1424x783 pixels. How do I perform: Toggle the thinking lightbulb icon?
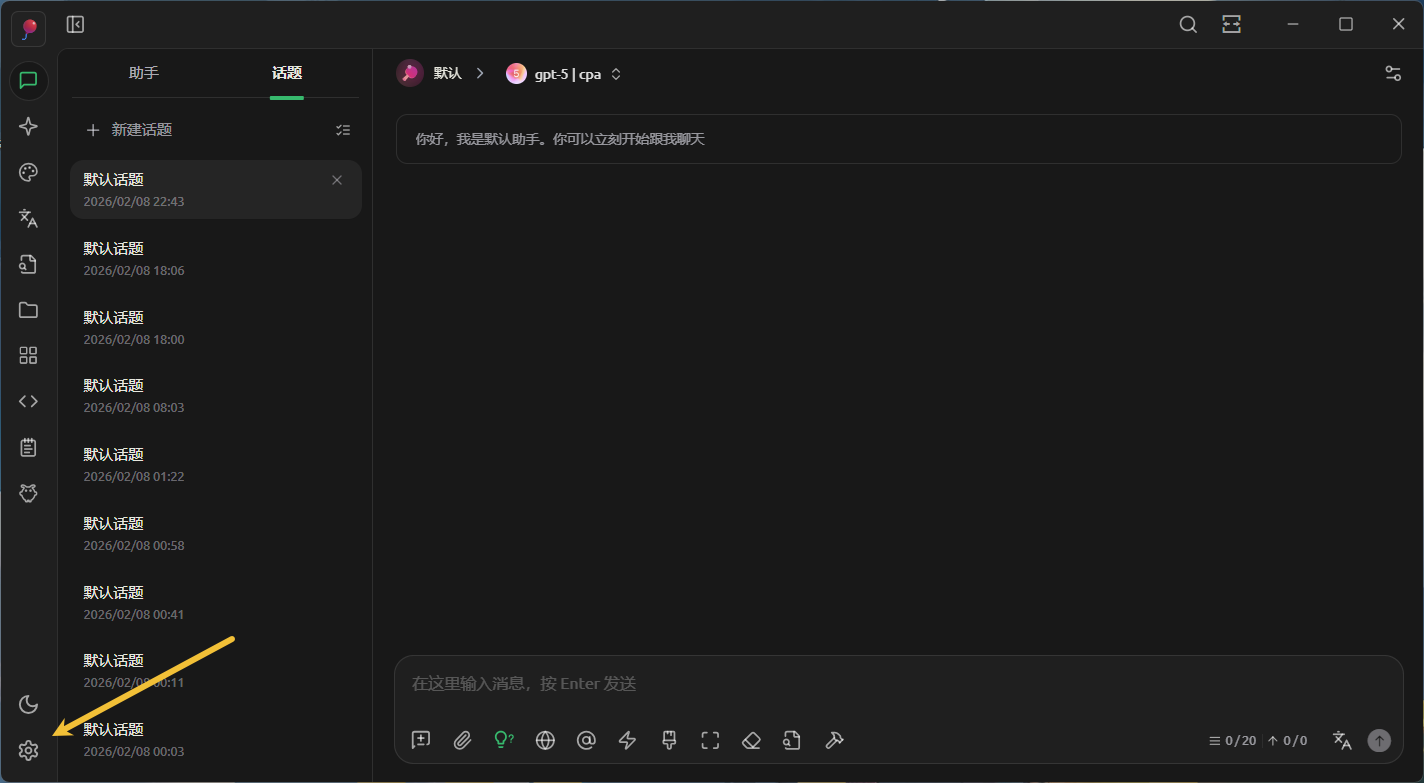(x=504, y=740)
